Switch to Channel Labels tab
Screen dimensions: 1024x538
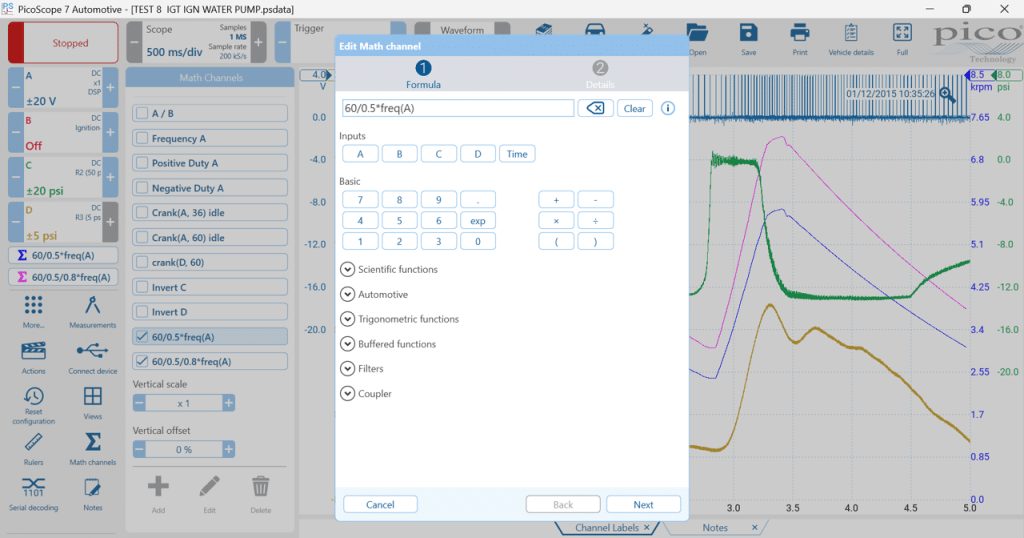pos(606,528)
